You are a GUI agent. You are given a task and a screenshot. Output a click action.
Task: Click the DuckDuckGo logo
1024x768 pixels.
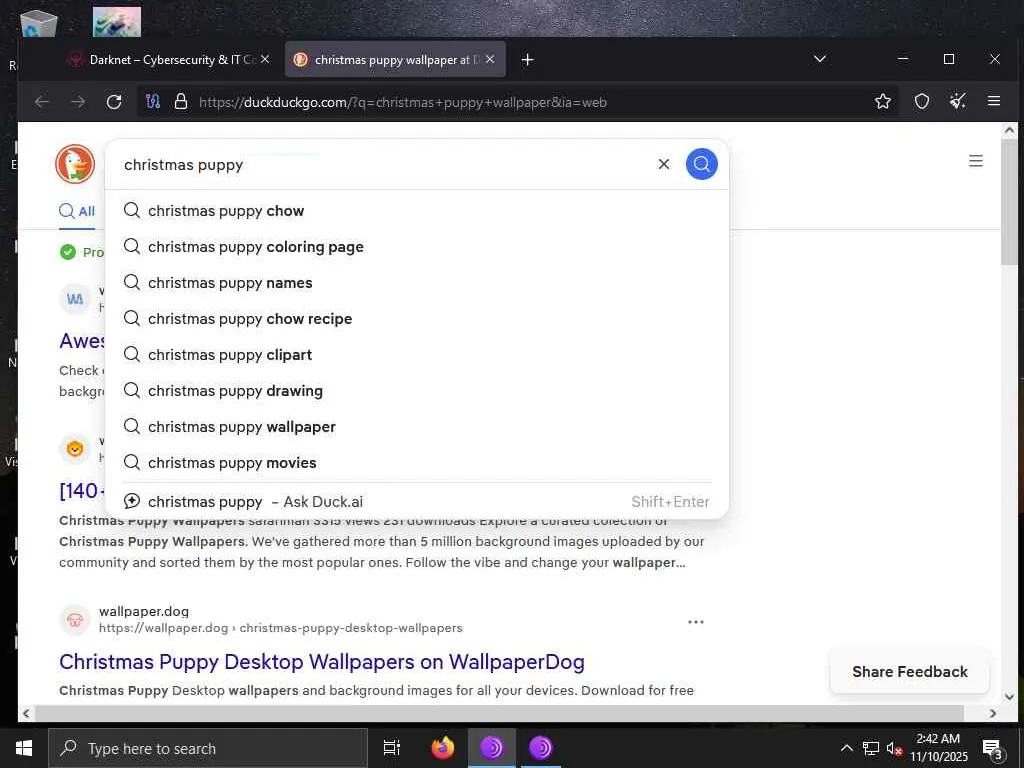pyautogui.click(x=75, y=164)
